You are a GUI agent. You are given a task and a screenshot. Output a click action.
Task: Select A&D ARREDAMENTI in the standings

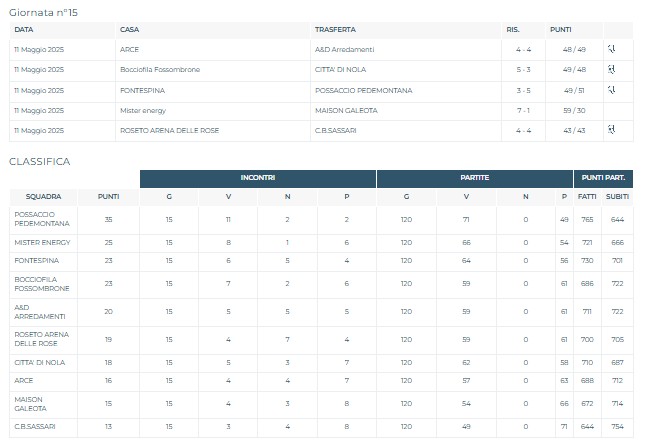[x=40, y=312]
